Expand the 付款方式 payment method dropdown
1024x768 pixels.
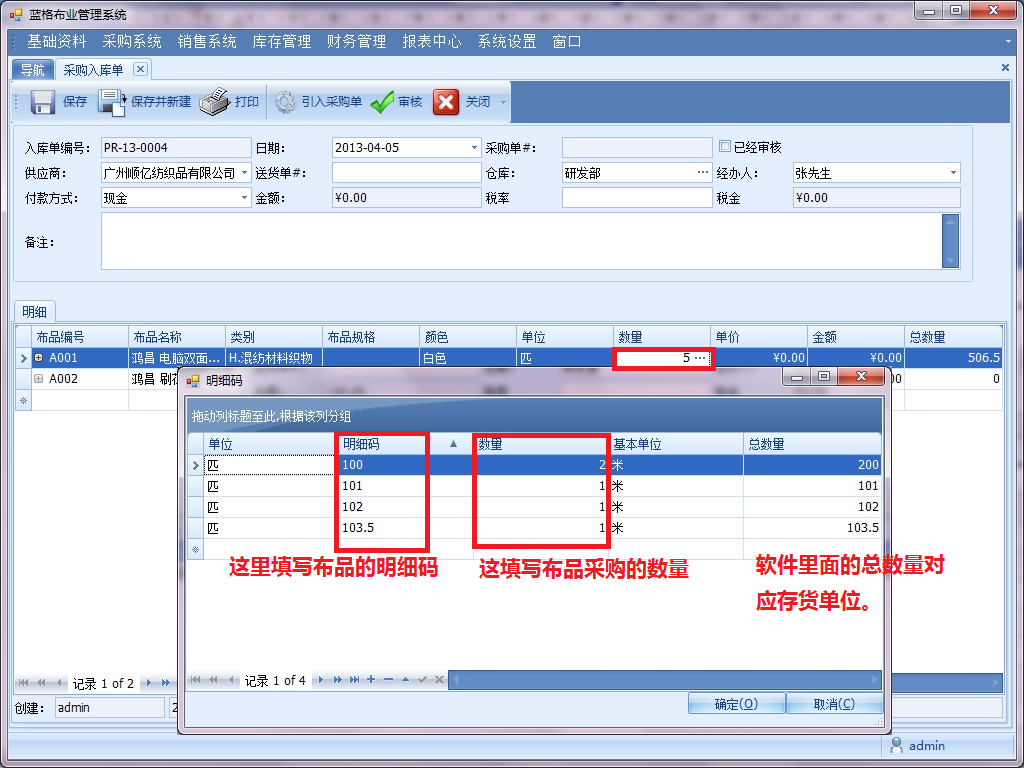pyautogui.click(x=245, y=198)
